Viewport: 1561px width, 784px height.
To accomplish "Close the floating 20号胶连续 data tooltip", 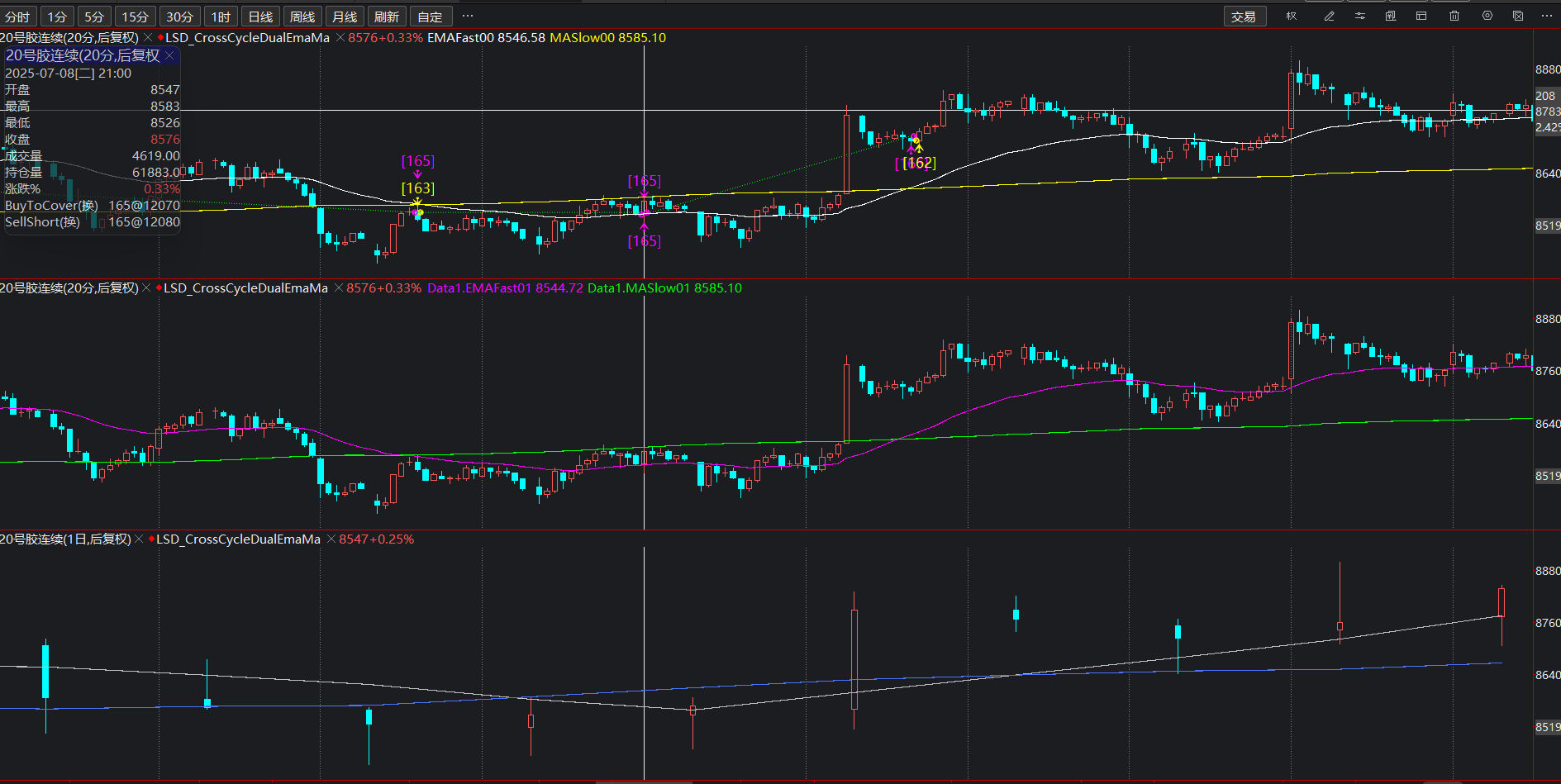I will click(169, 55).
